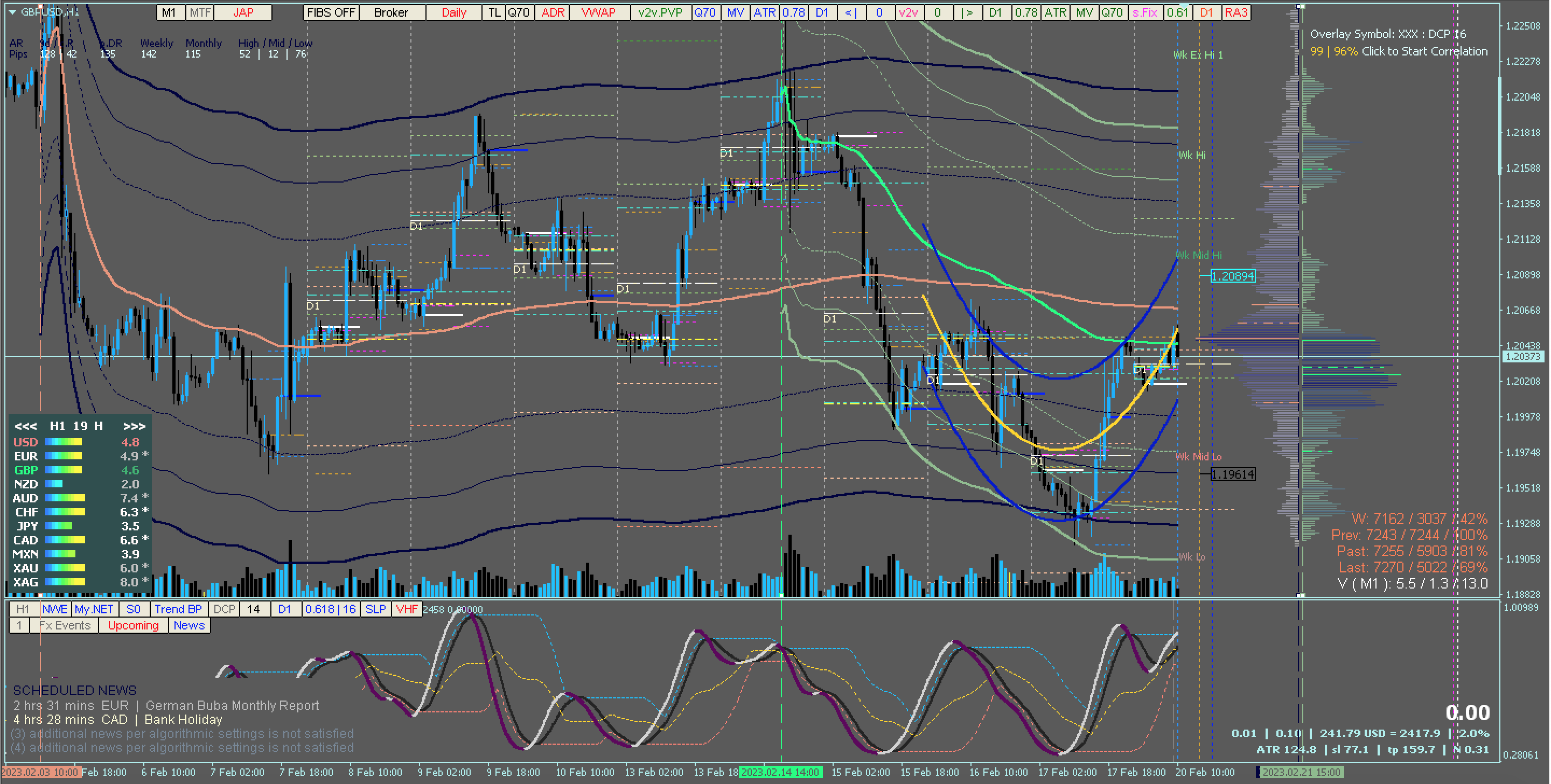The image size is (1551, 784).
Task: Switch to the News tab
Action: tap(189, 625)
